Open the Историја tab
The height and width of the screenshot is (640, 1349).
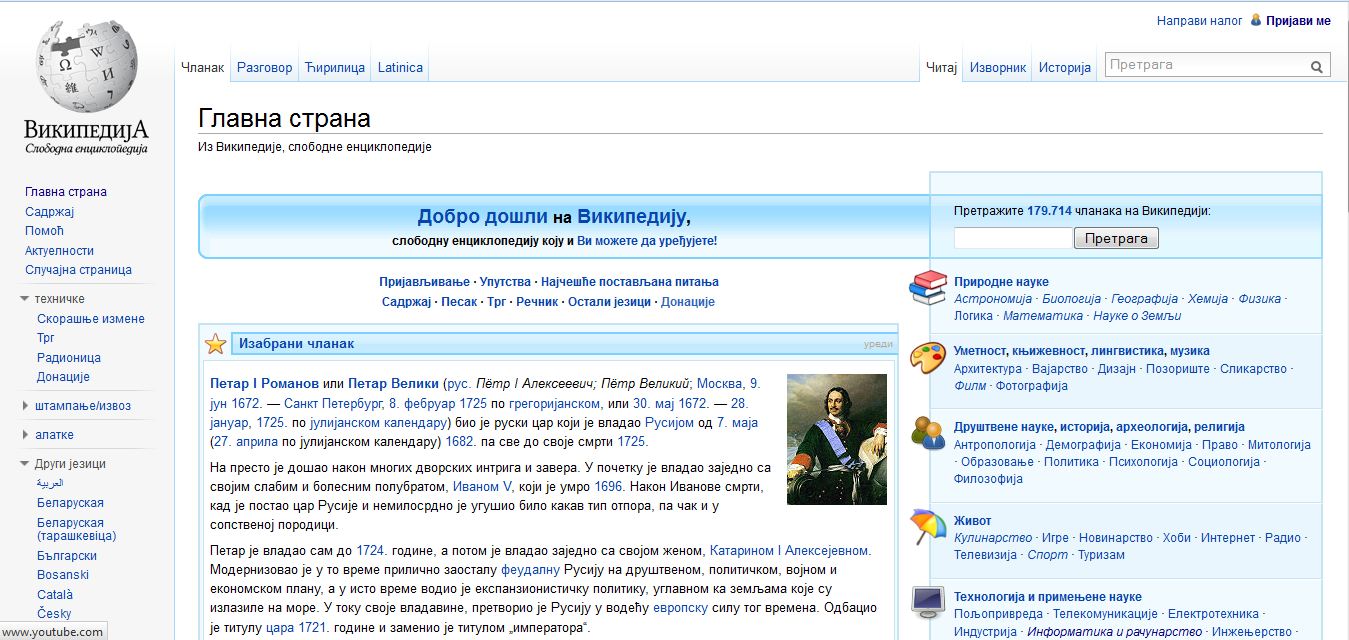tap(1064, 67)
